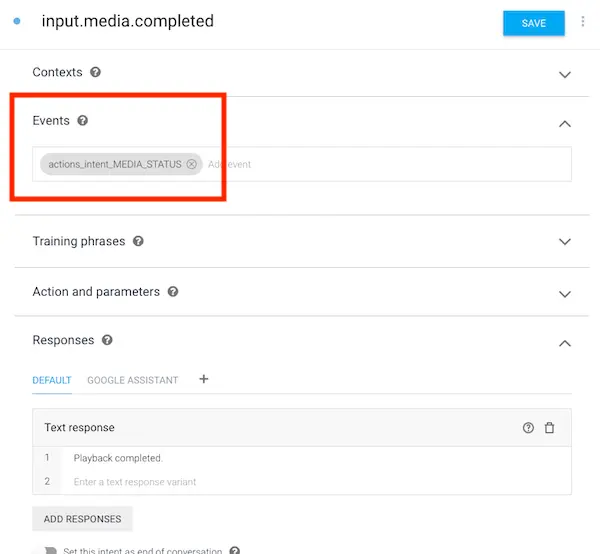Expand Action and parameters section

(x=565, y=294)
